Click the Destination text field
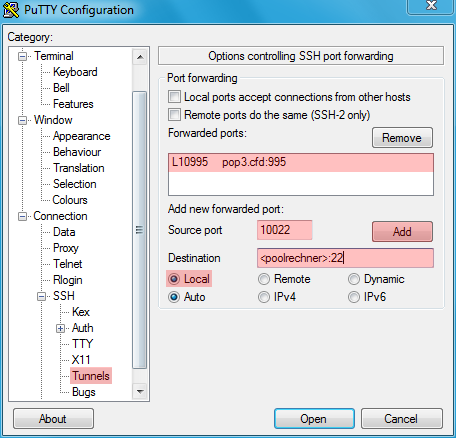 coord(345,258)
